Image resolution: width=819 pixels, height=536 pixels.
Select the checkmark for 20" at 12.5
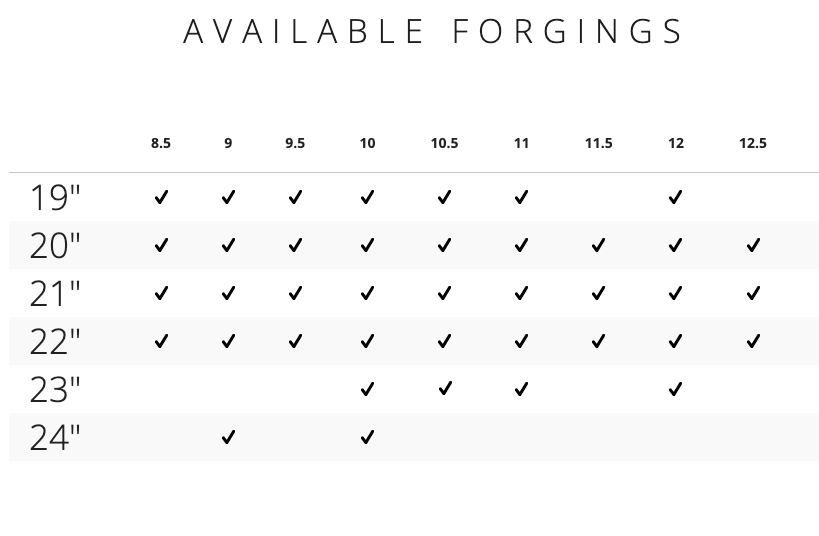click(x=753, y=245)
